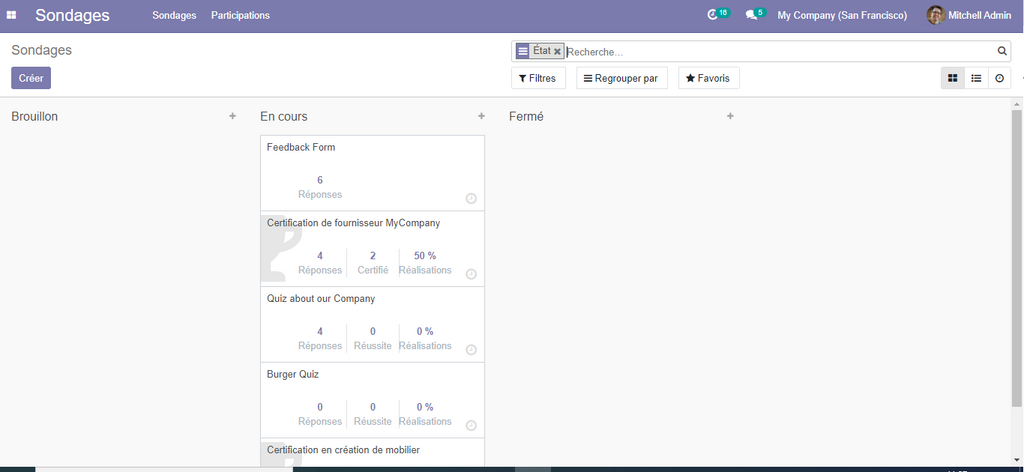This screenshot has width=1024, height=472.
Task: Focus the Recherche search field
Action: pyautogui.click(x=780, y=51)
